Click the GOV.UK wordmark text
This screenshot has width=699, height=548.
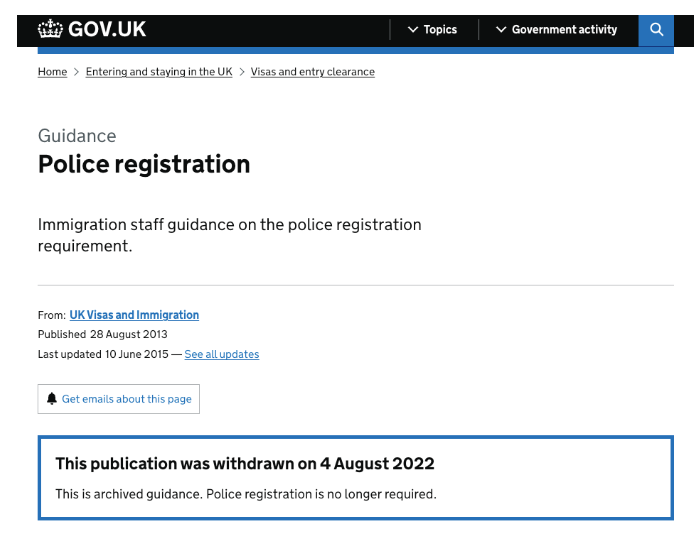coord(107,30)
